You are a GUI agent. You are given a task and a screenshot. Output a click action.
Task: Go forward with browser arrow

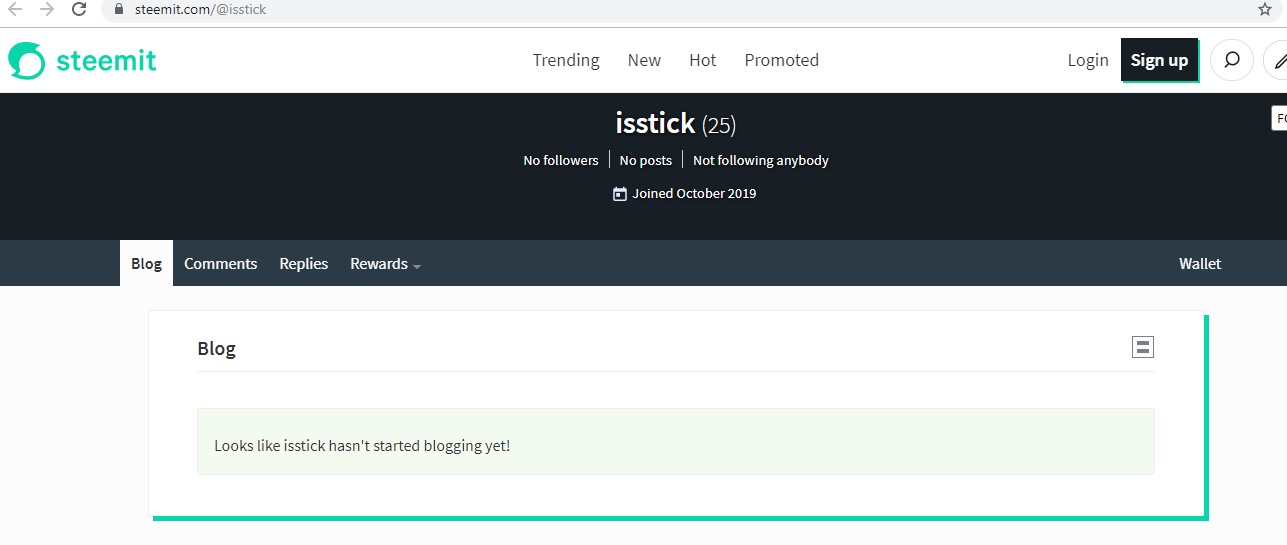click(47, 9)
